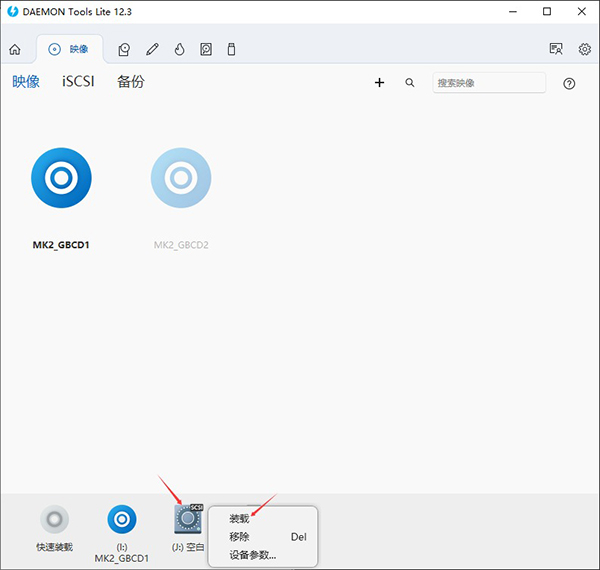Open the disc burn flame icon

click(179, 48)
